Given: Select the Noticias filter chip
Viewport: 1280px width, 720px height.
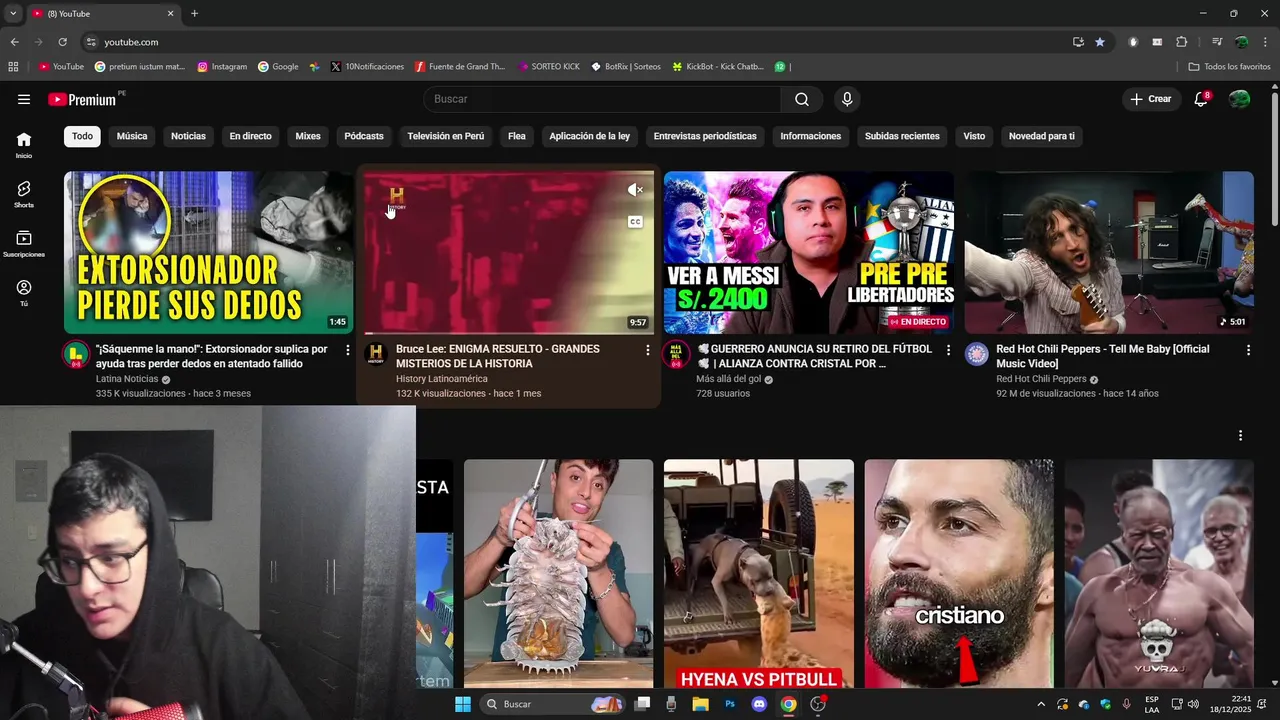Looking at the screenshot, I should [x=188, y=136].
